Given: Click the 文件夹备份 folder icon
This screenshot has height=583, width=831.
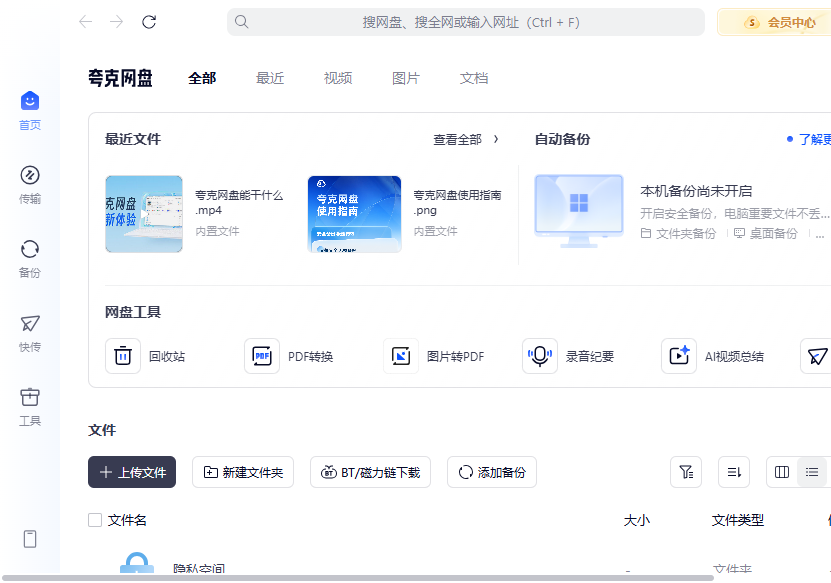Looking at the screenshot, I should [x=646, y=233].
